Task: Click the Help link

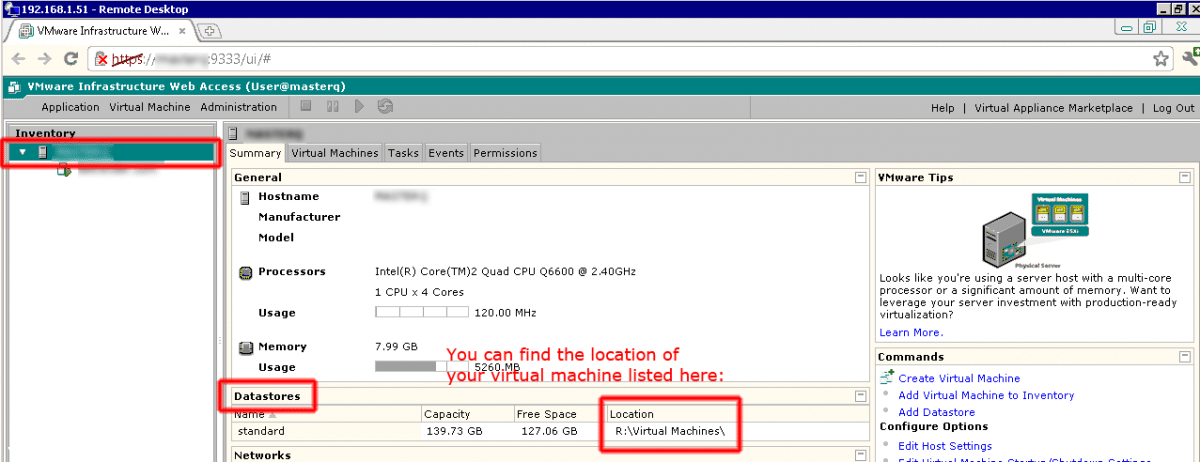Action: coord(942,108)
